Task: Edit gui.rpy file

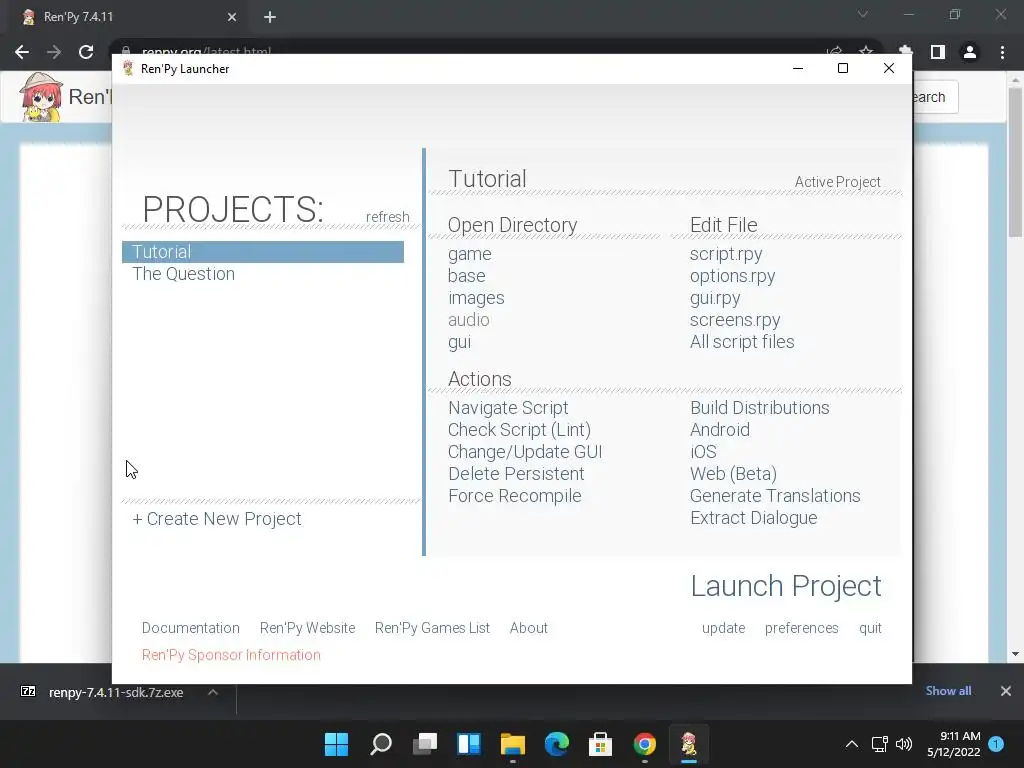Action: [715, 298]
